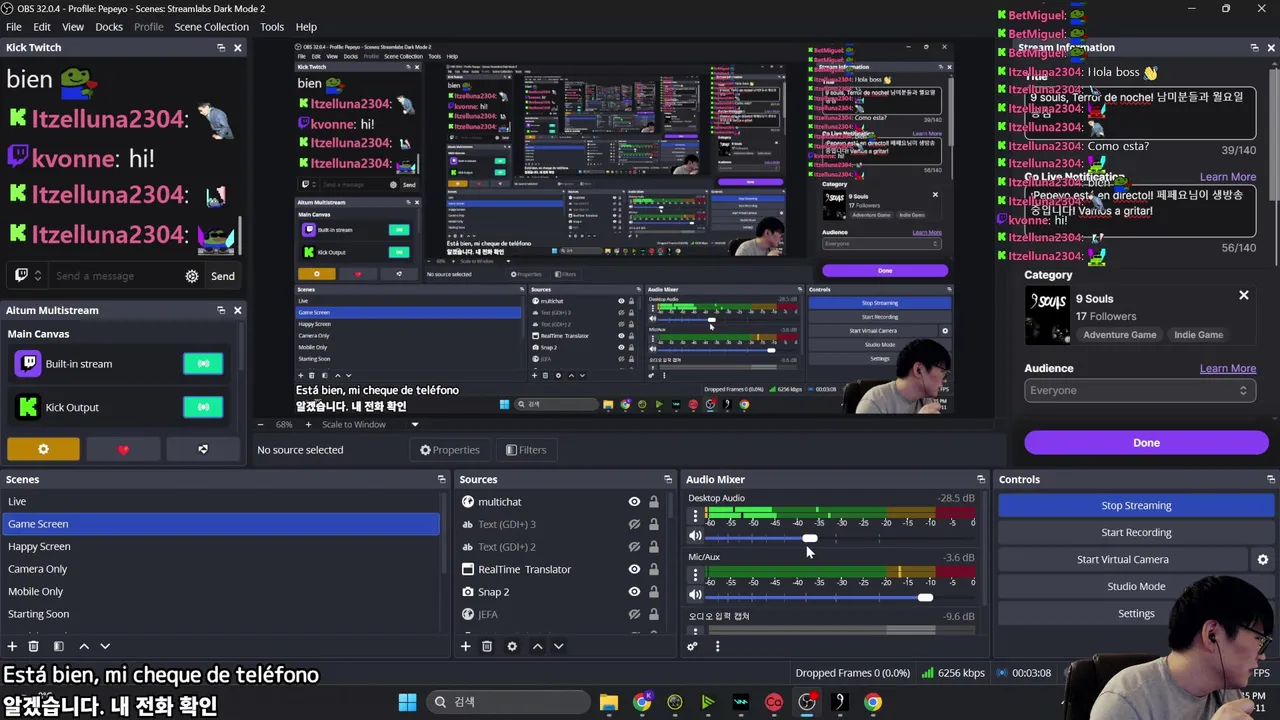Viewport: 1280px width, 720px height.
Task: Open Audience Everyone dropdown
Action: coord(1140,390)
